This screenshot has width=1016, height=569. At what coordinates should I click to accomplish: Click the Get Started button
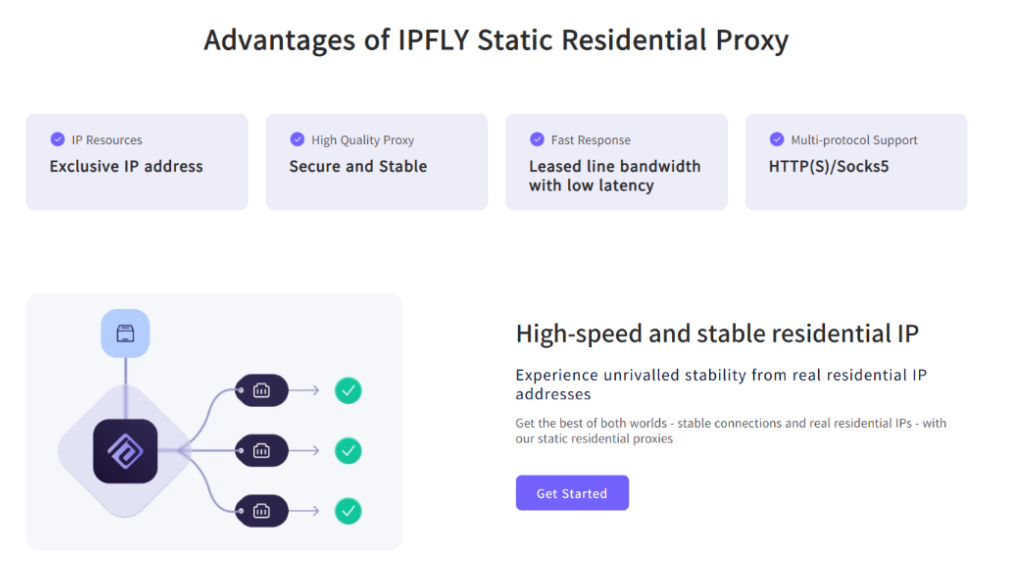coord(572,493)
